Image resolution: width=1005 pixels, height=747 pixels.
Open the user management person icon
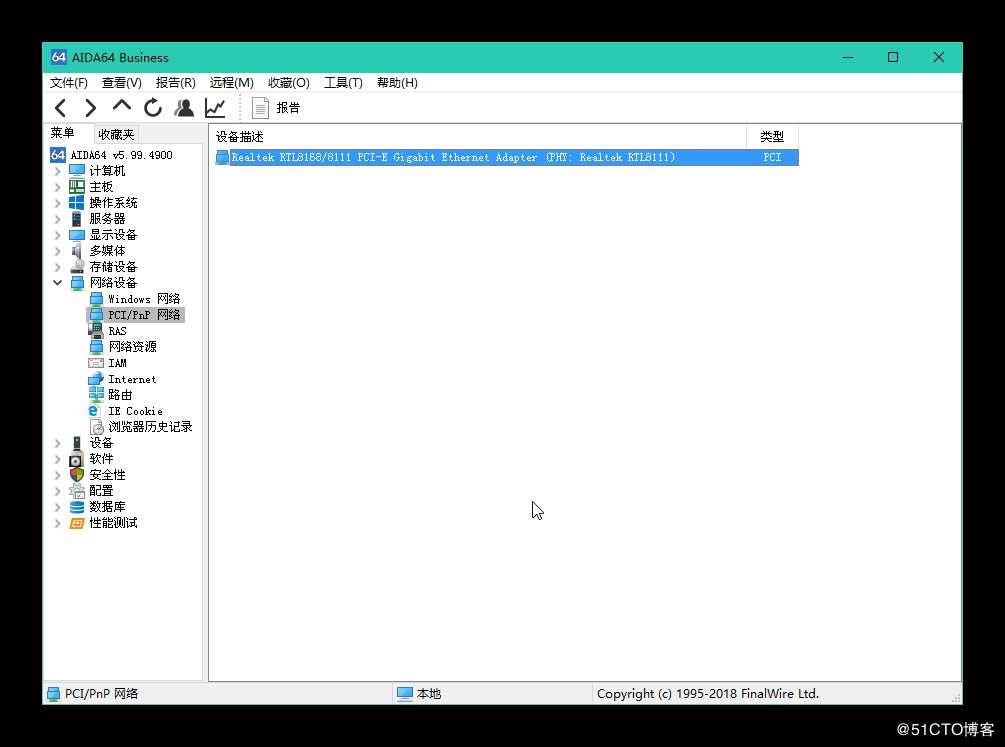(x=184, y=108)
